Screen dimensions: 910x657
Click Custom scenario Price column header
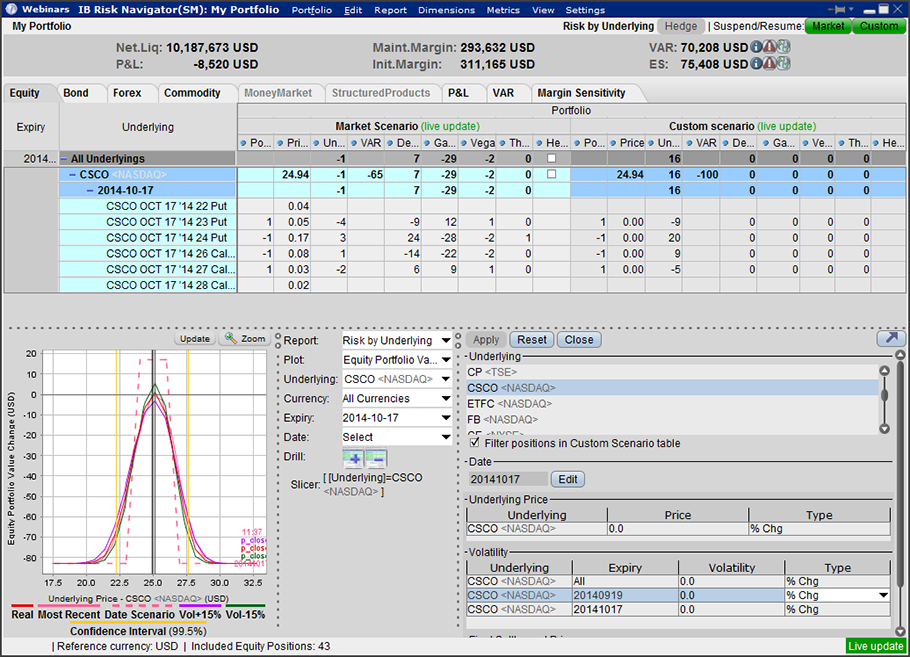626,143
